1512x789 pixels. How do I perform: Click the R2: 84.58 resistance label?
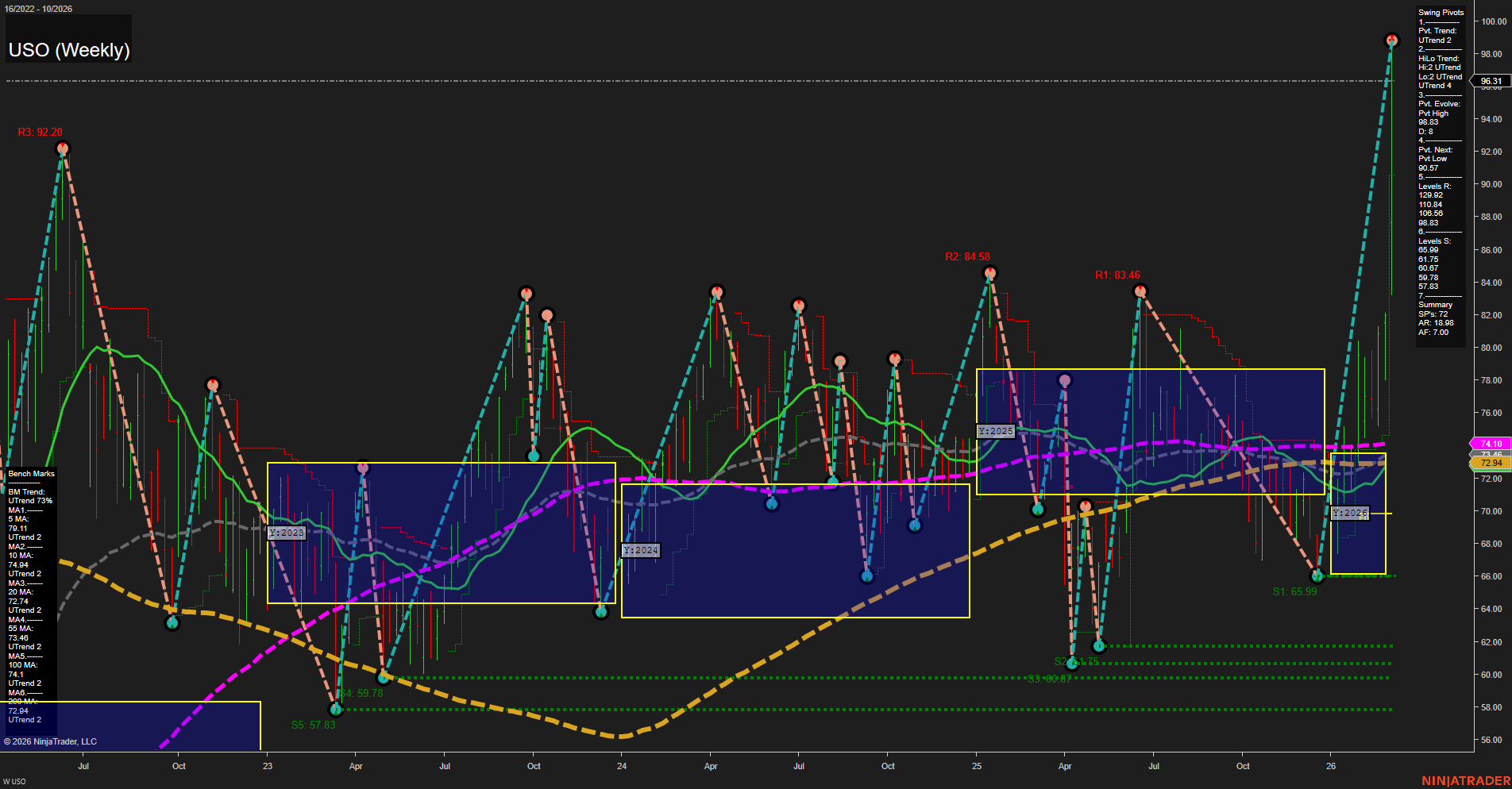(968, 257)
